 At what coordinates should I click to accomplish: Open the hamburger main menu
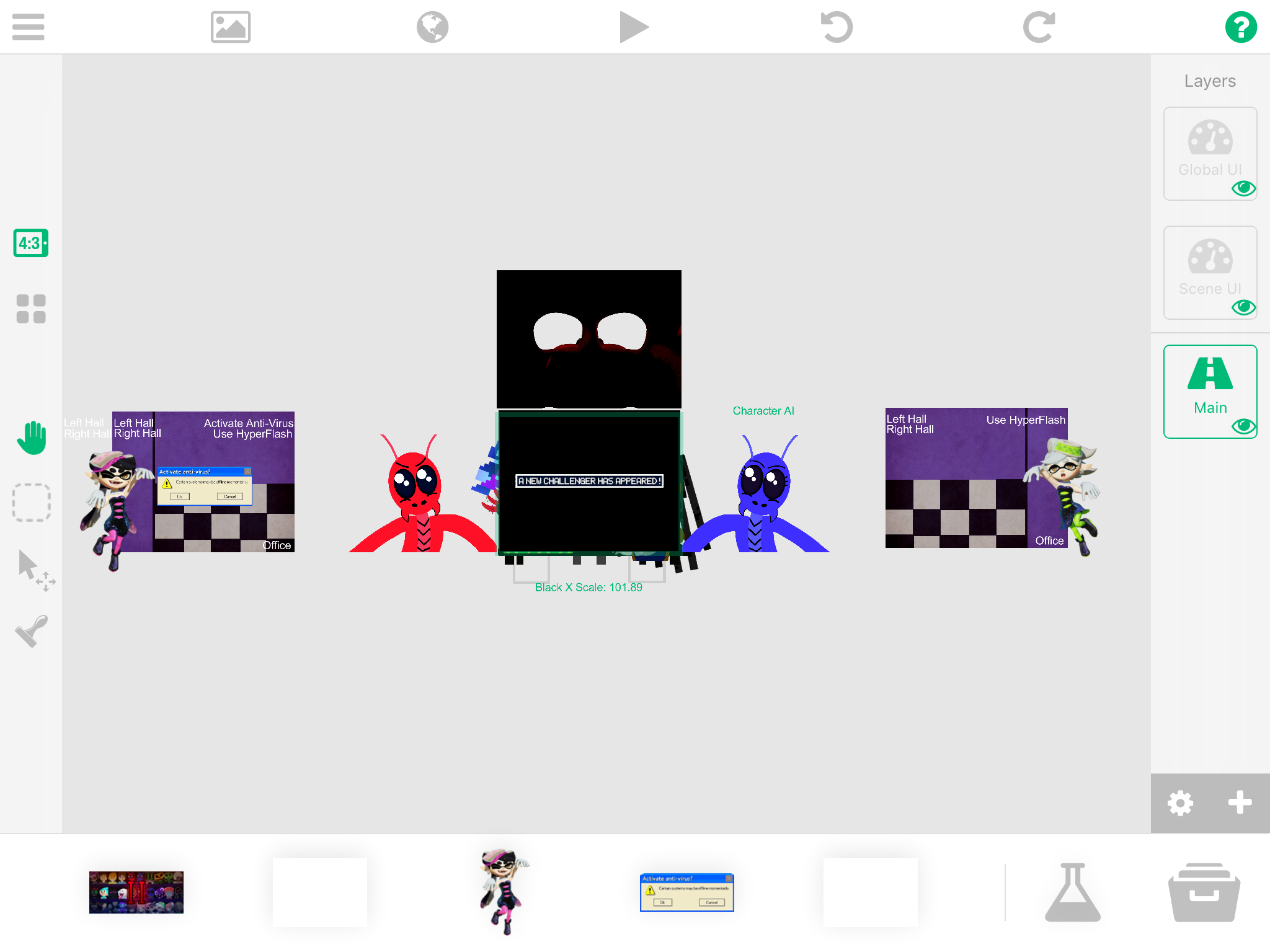pos(29,27)
